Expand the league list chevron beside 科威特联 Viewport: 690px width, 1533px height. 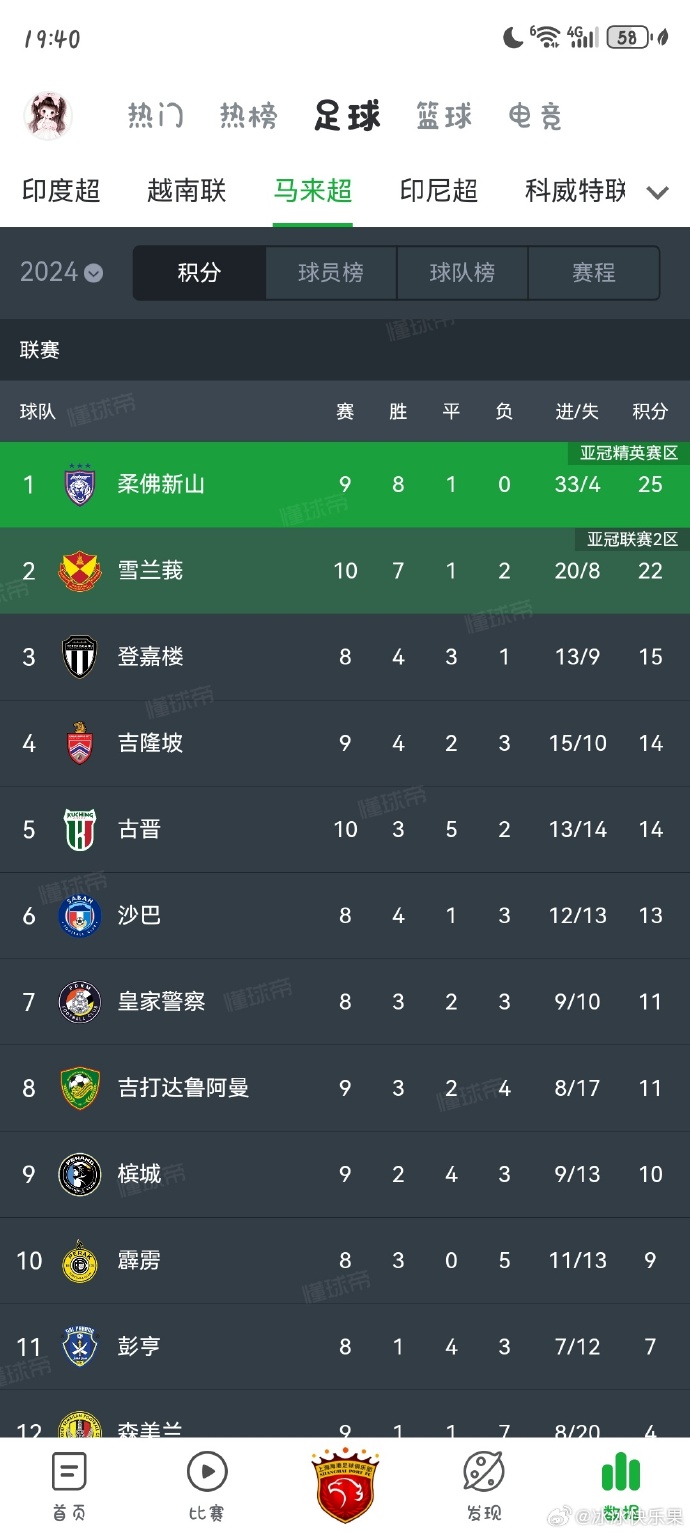tap(657, 192)
